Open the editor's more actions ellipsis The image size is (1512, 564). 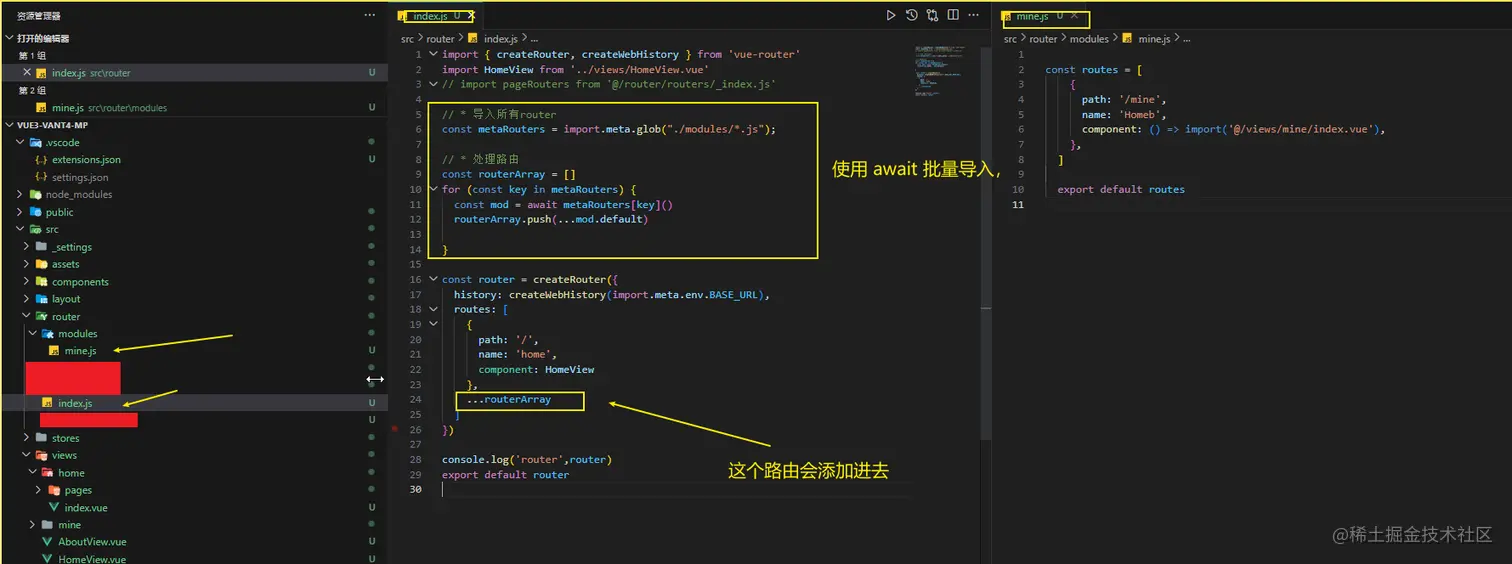pos(974,15)
